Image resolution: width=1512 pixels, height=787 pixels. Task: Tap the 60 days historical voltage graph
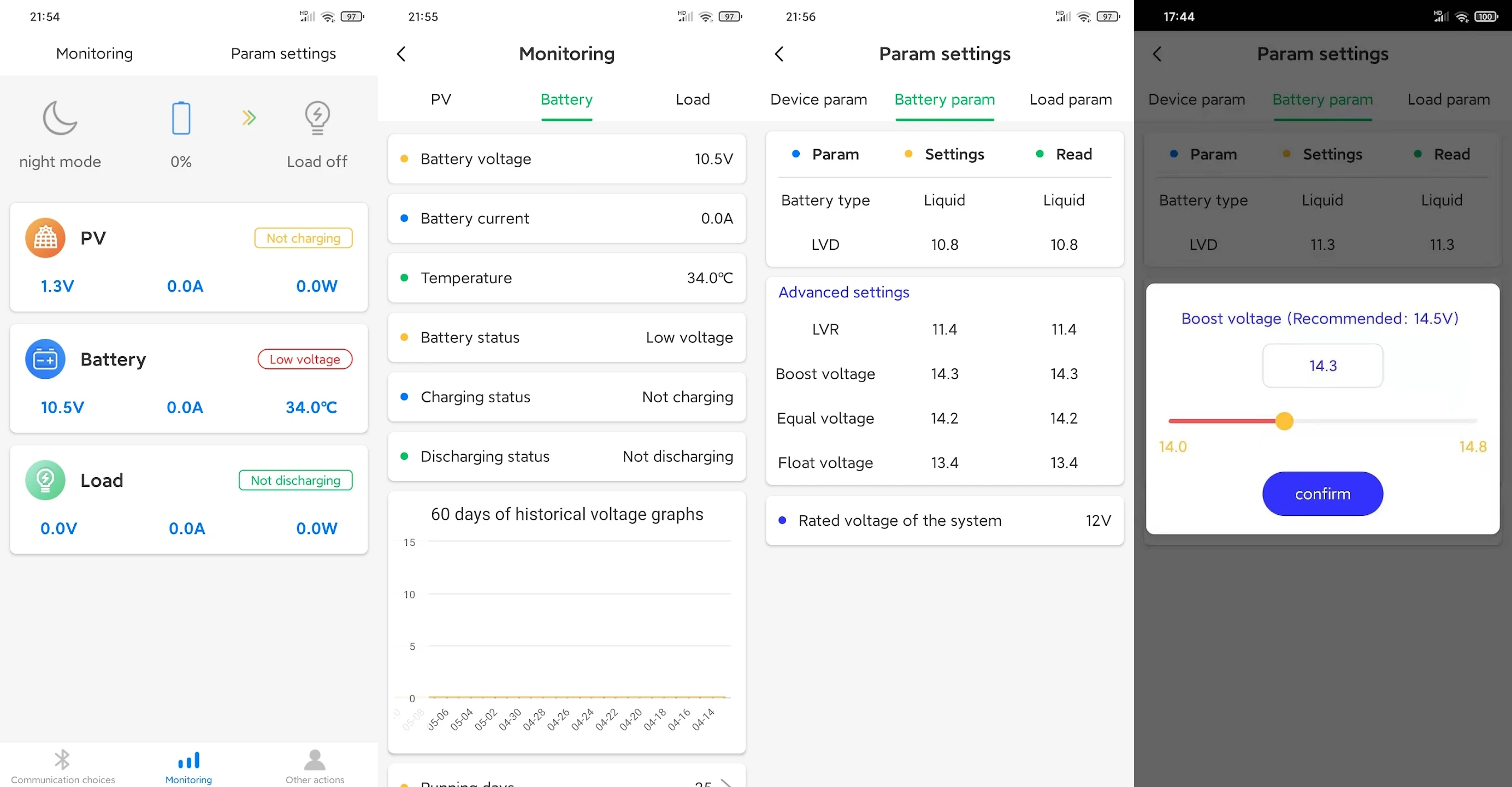566,622
